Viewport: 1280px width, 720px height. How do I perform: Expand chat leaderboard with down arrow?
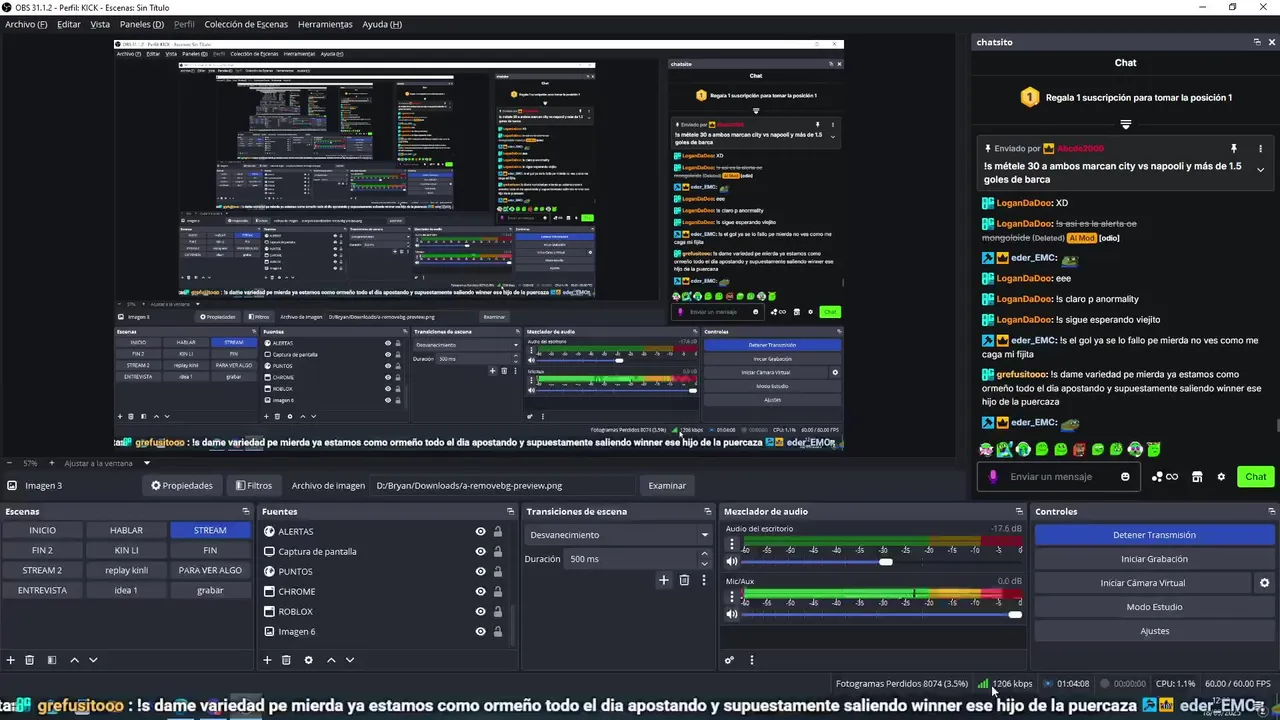[x=1126, y=125]
